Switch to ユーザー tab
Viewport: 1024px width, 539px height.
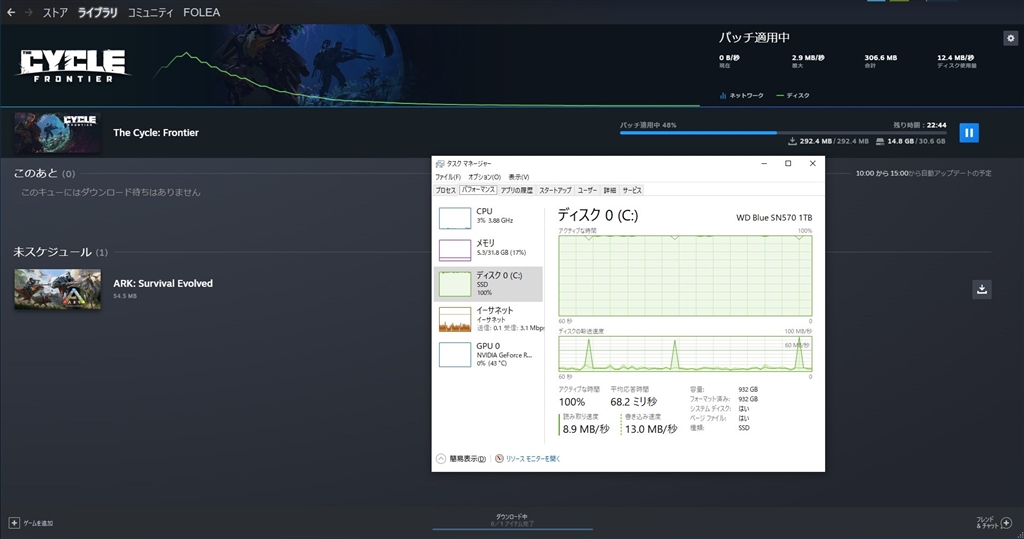pyautogui.click(x=587, y=190)
